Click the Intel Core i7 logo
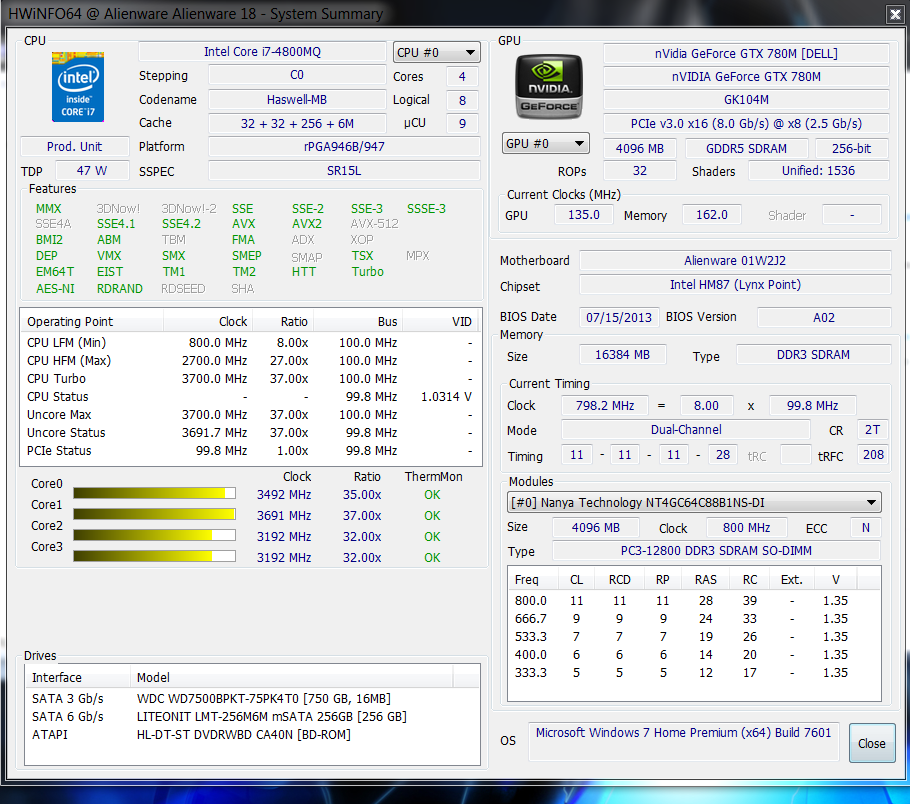 (78, 87)
